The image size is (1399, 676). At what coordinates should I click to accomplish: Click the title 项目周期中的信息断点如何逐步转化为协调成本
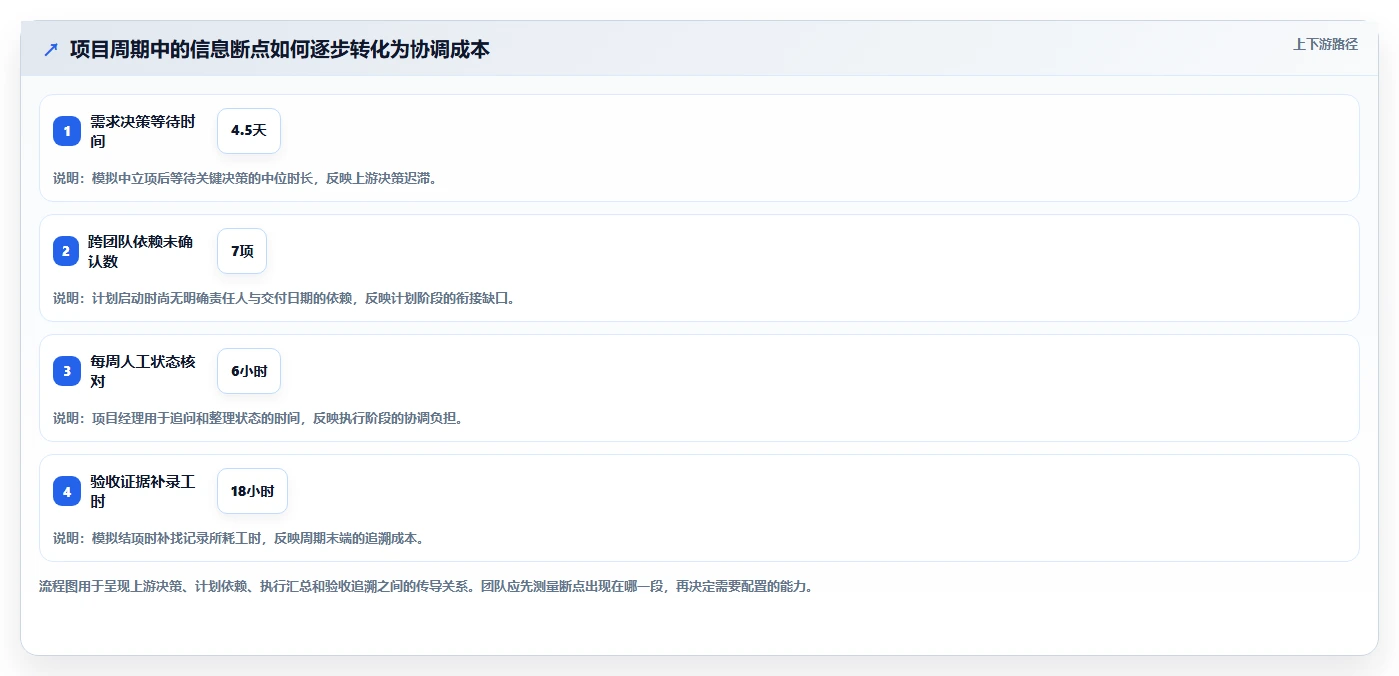[x=280, y=50]
